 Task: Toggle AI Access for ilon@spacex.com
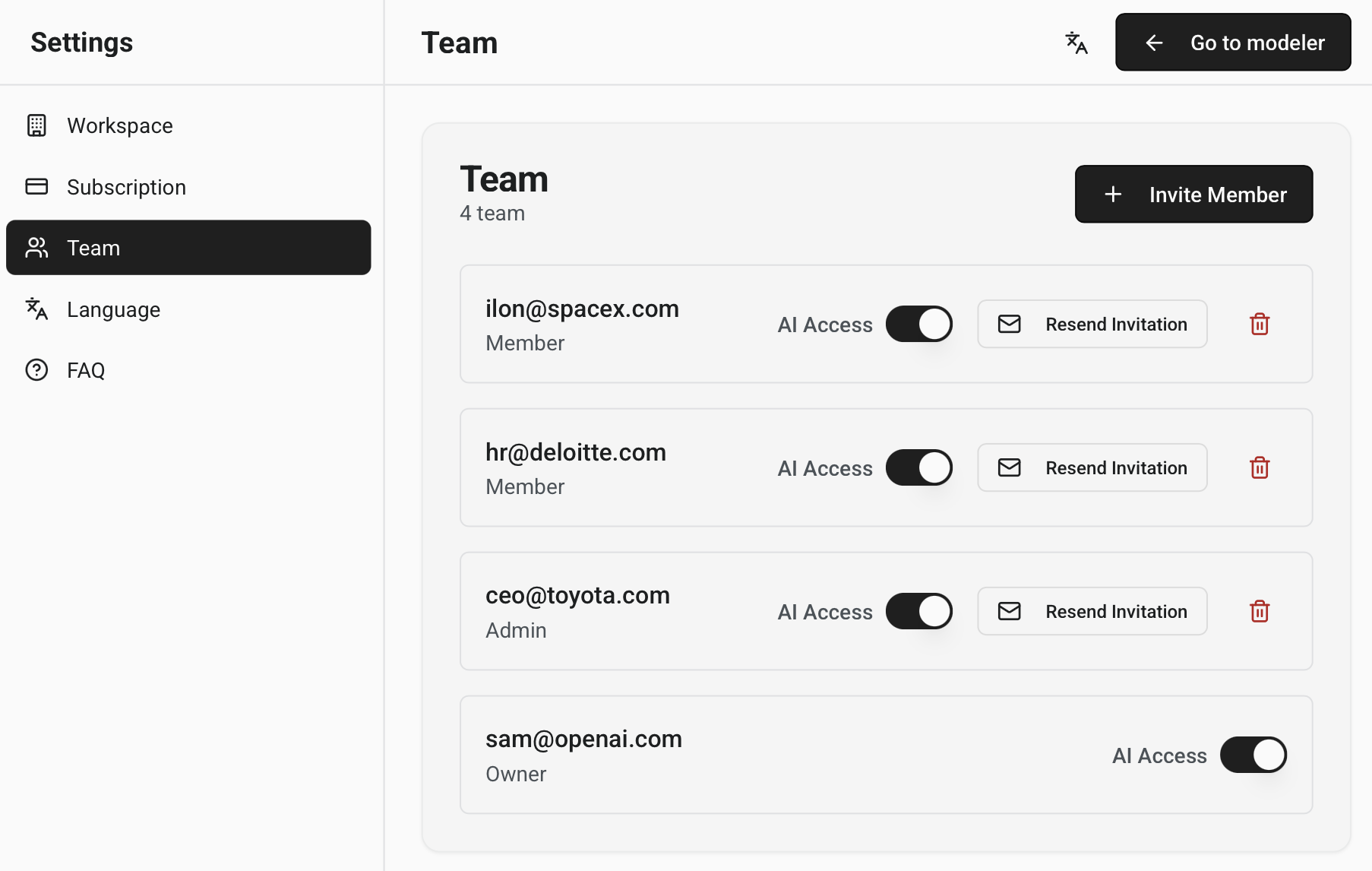919,324
